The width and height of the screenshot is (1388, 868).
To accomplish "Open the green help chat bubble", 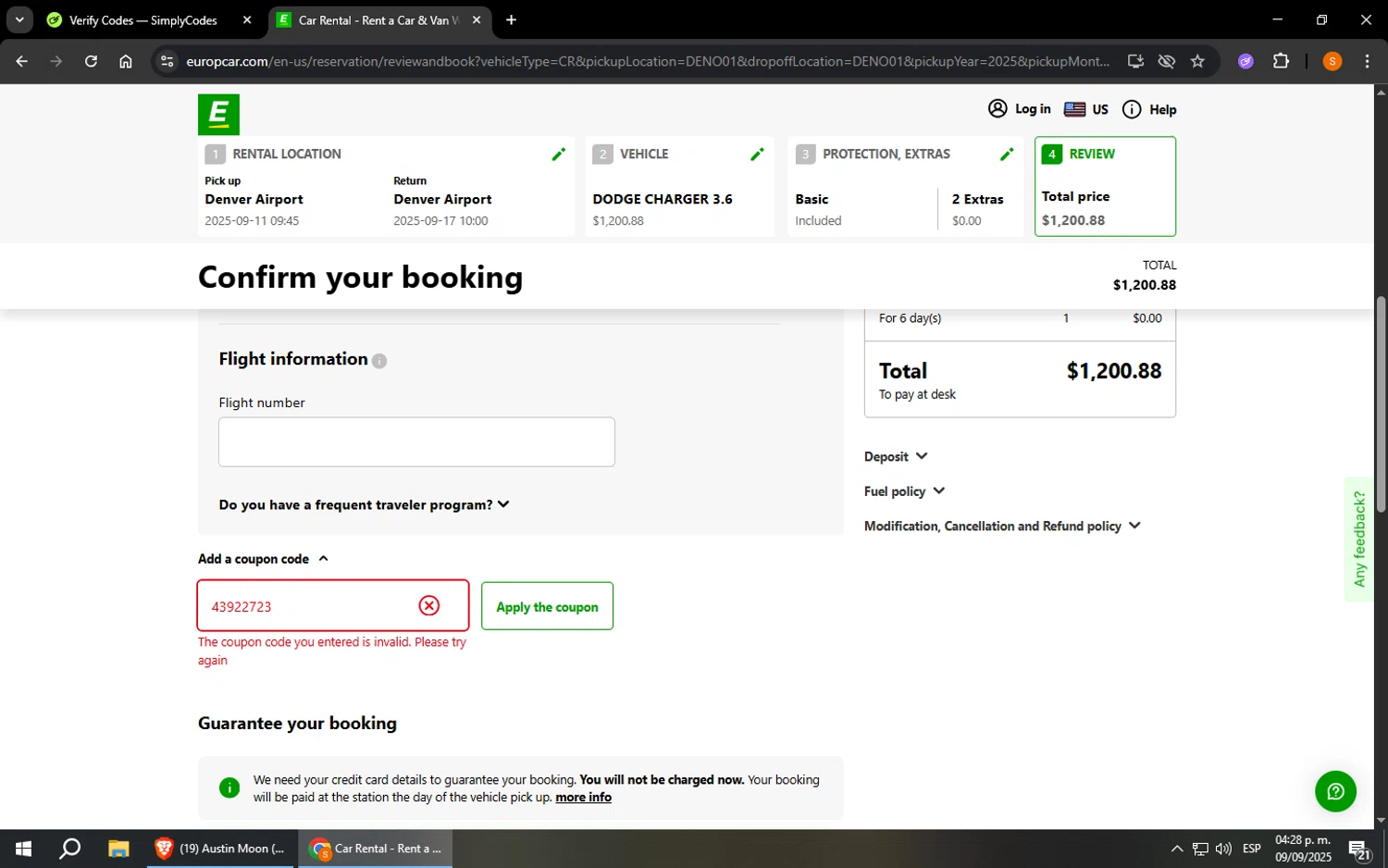I will click(1335, 791).
